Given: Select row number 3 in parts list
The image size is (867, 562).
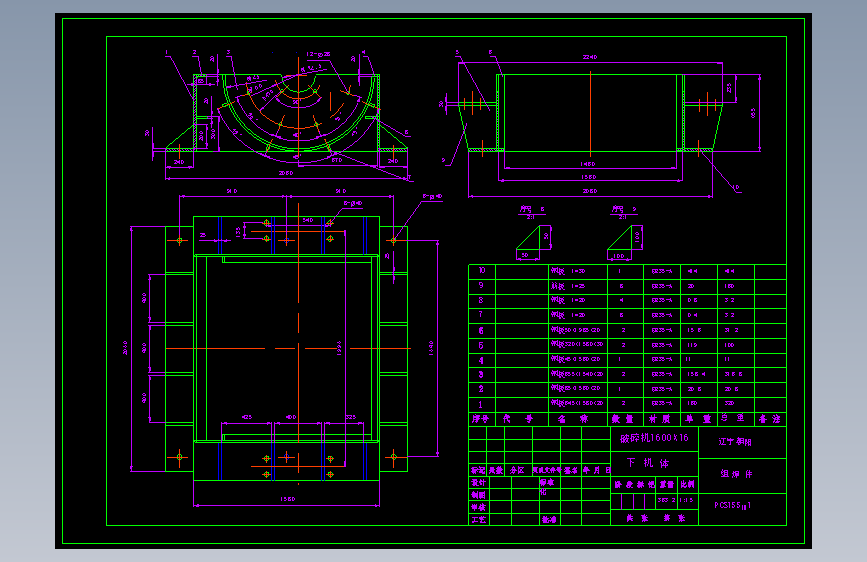Looking at the screenshot, I should pos(481,374).
